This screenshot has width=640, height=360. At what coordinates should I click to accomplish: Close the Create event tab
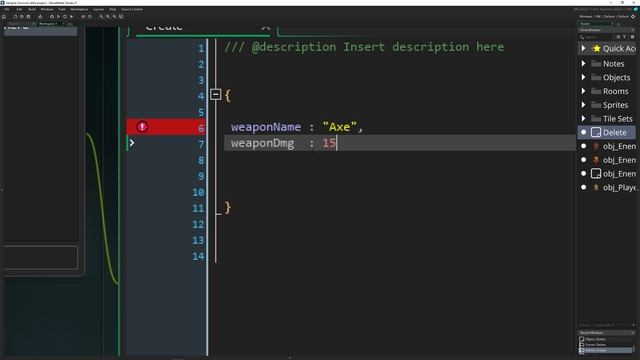(x=266, y=28)
